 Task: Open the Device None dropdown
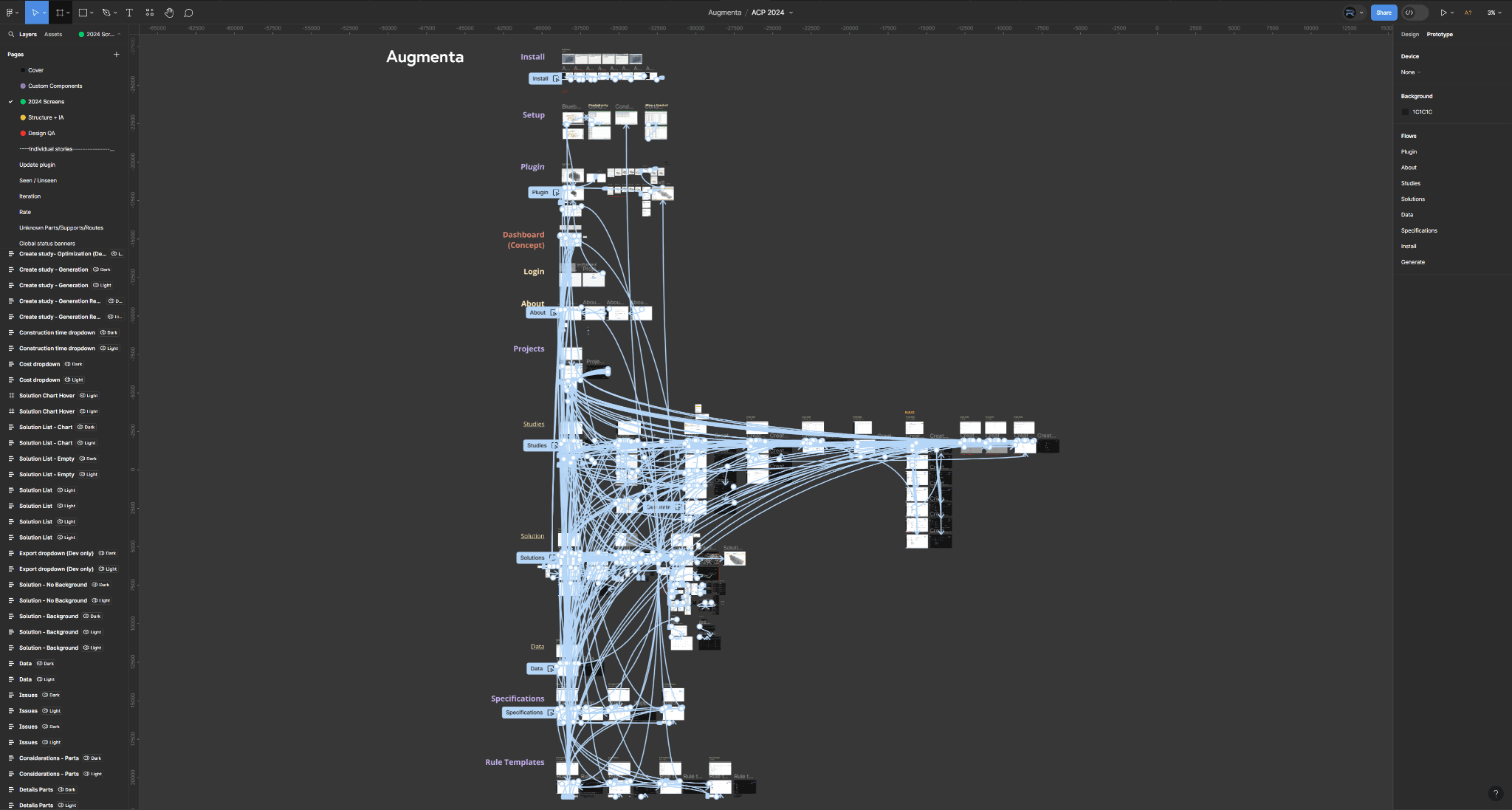coord(1410,72)
